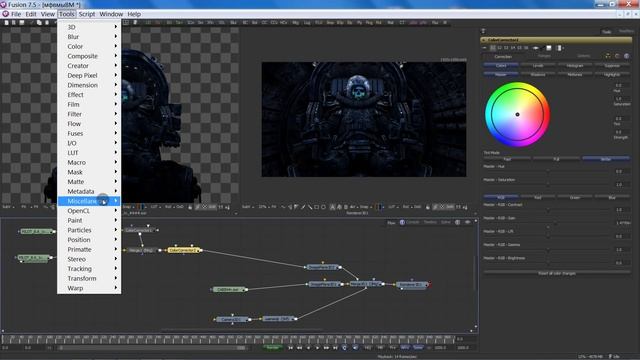Click Reset all color changes

[557, 273]
